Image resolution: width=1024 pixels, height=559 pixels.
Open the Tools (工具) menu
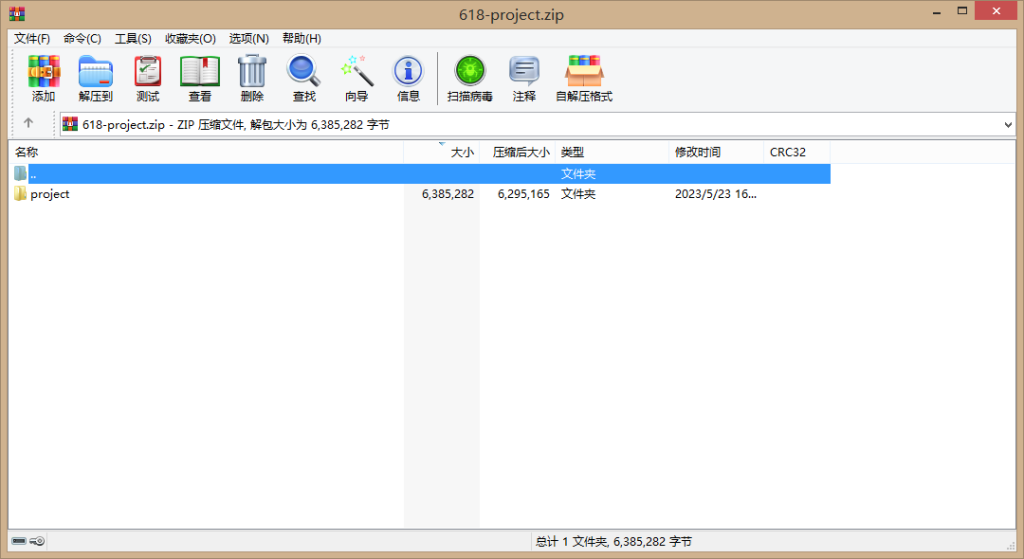tap(133, 39)
